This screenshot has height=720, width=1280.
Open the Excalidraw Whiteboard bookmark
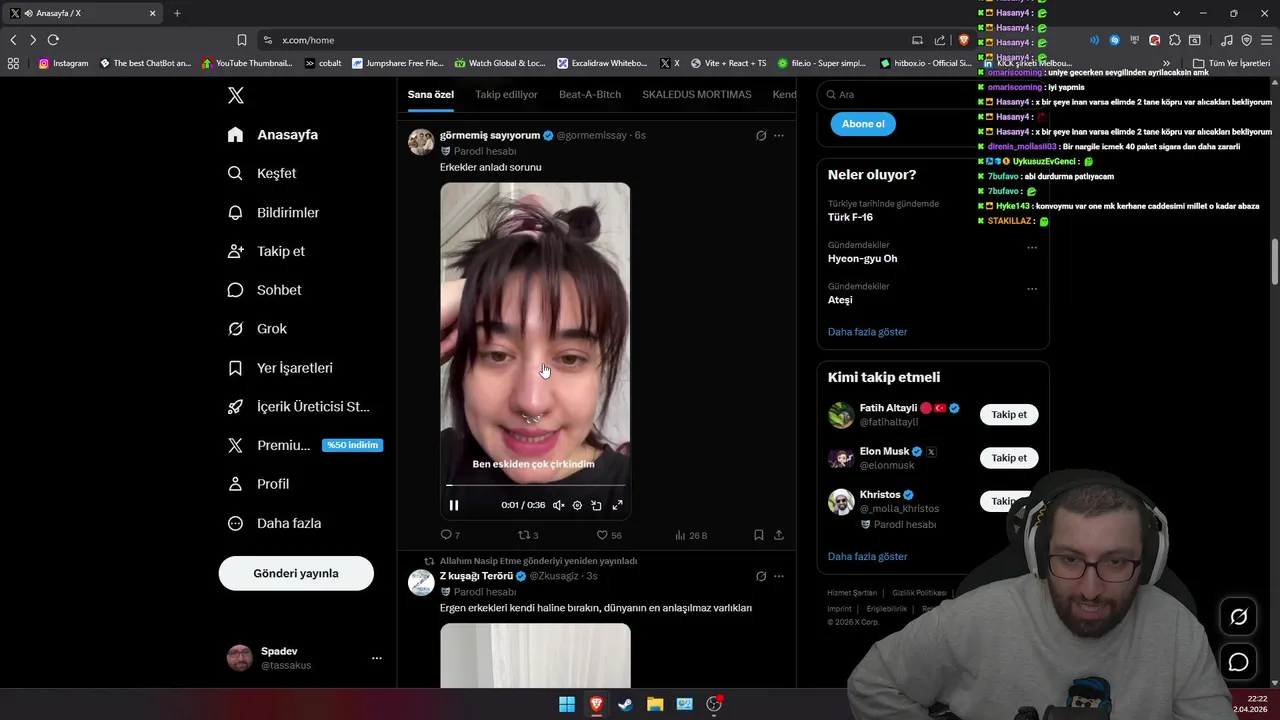[x=603, y=63]
